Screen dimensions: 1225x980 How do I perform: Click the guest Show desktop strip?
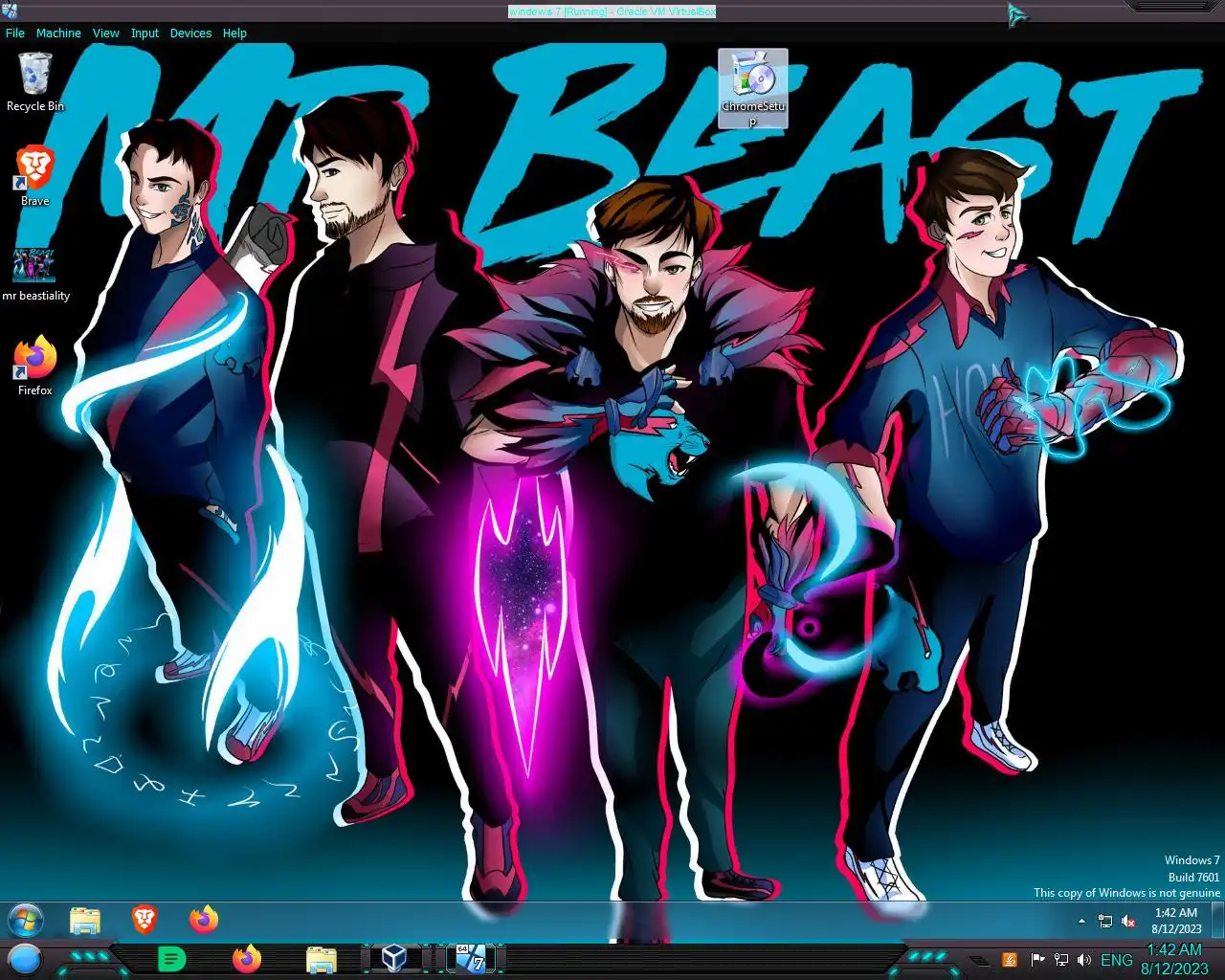pyautogui.click(x=1218, y=921)
